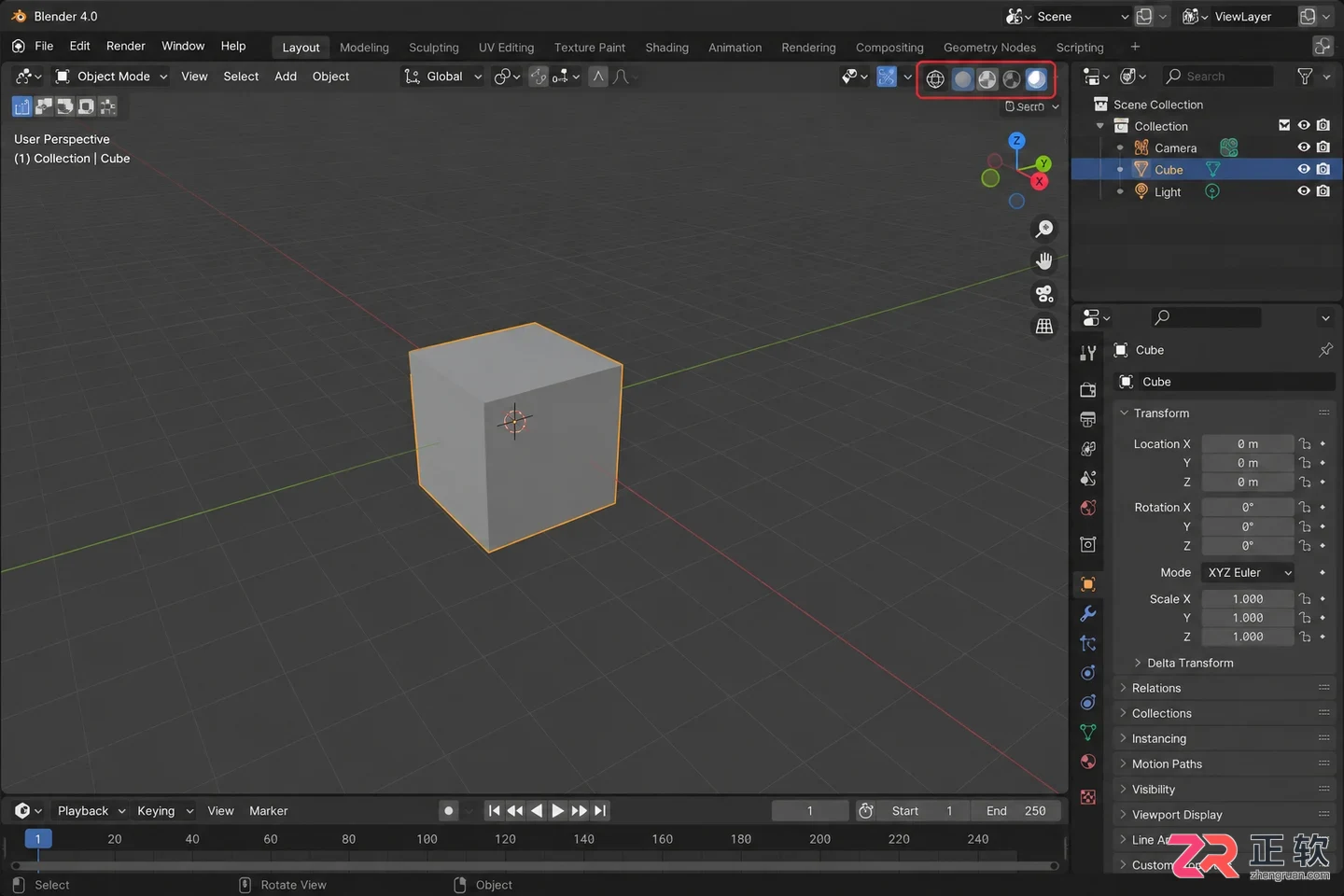Viewport: 1344px width, 896px height.
Task: Open the XYZ Euler rotation mode dropdown
Action: click(1250, 573)
